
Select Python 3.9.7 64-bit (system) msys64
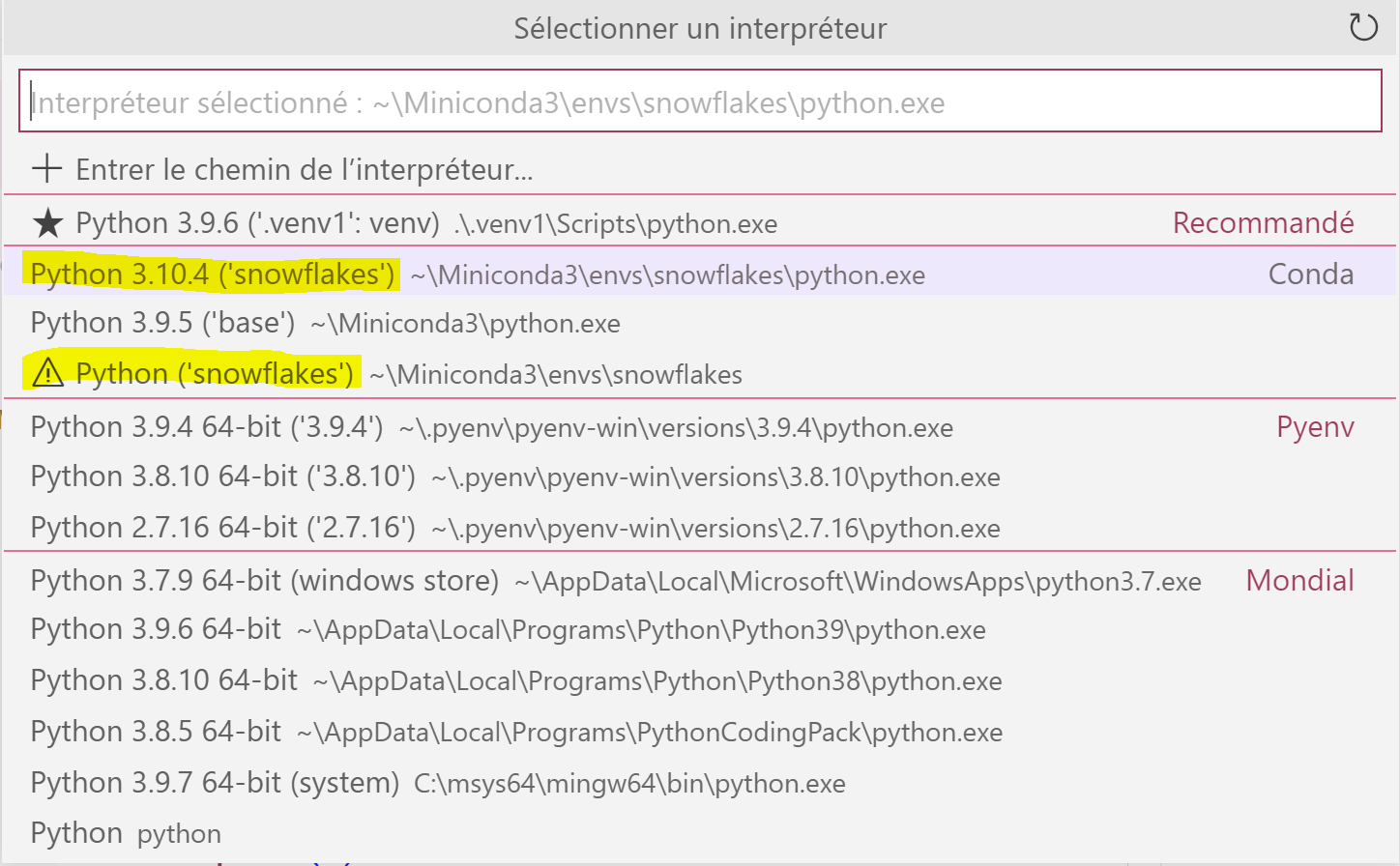(700, 783)
